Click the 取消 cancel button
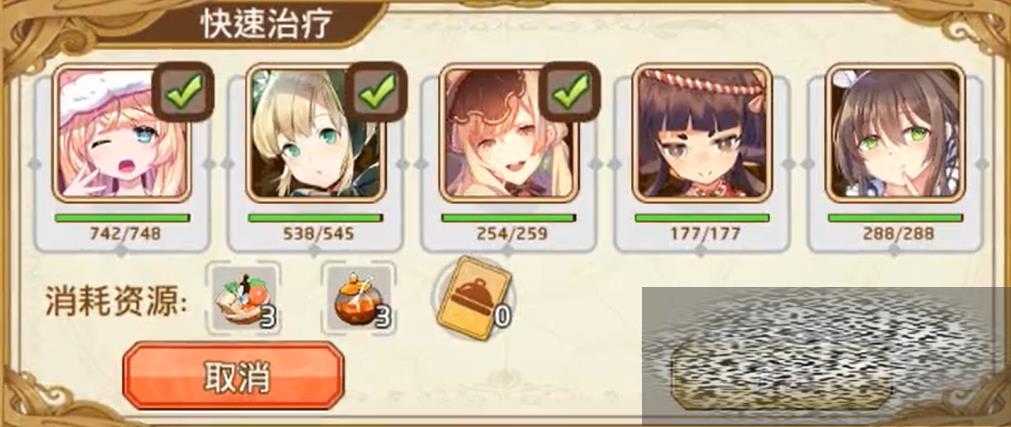This screenshot has height=427, width=1011. [233, 377]
